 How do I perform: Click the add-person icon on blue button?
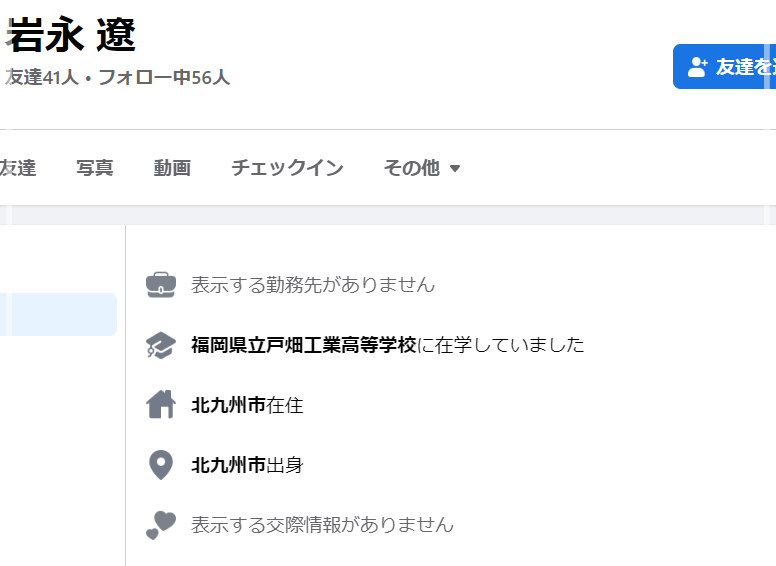[698, 67]
